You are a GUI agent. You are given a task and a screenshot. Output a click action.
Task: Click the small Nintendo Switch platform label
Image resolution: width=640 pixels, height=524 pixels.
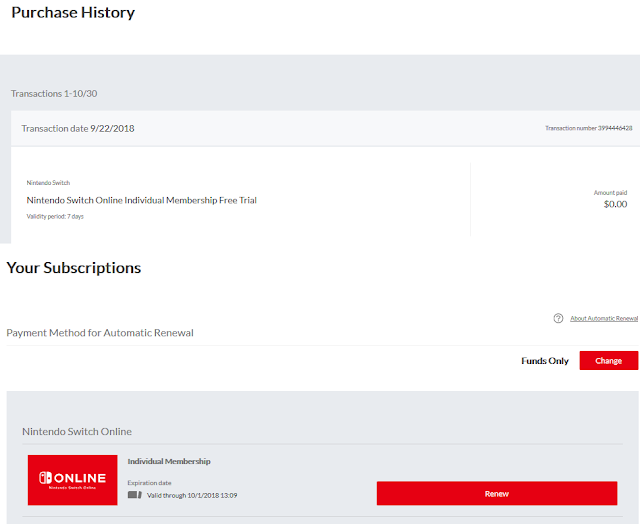(48, 183)
